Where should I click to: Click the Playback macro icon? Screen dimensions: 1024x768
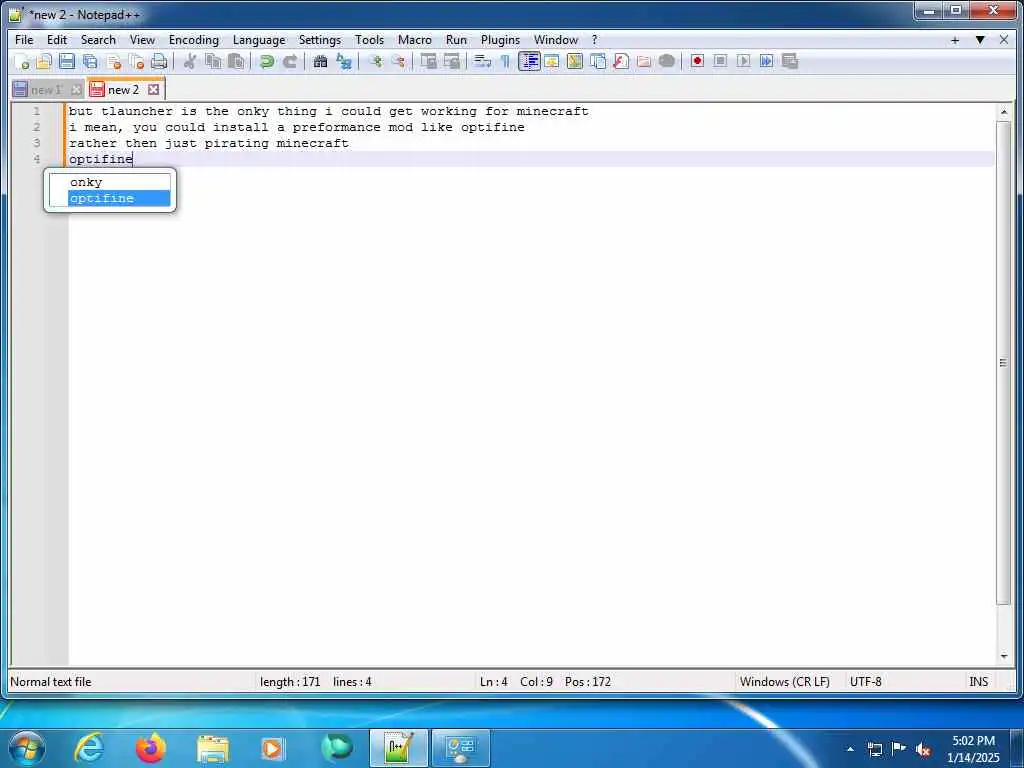coord(743,61)
